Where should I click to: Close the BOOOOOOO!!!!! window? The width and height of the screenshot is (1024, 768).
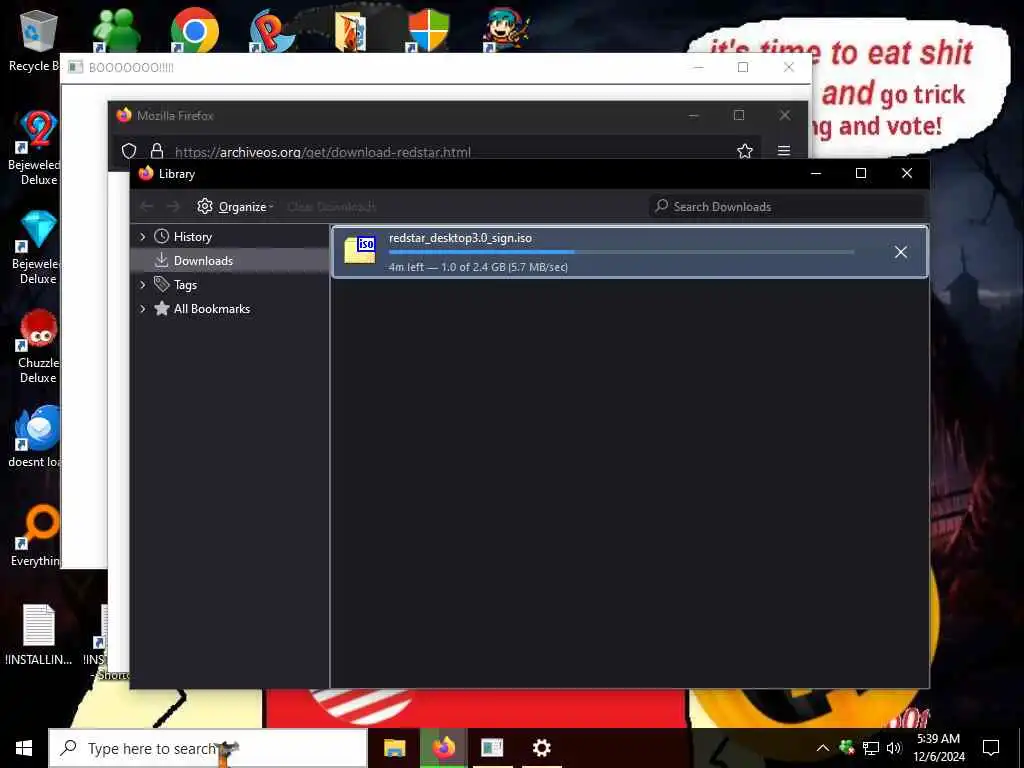click(789, 67)
